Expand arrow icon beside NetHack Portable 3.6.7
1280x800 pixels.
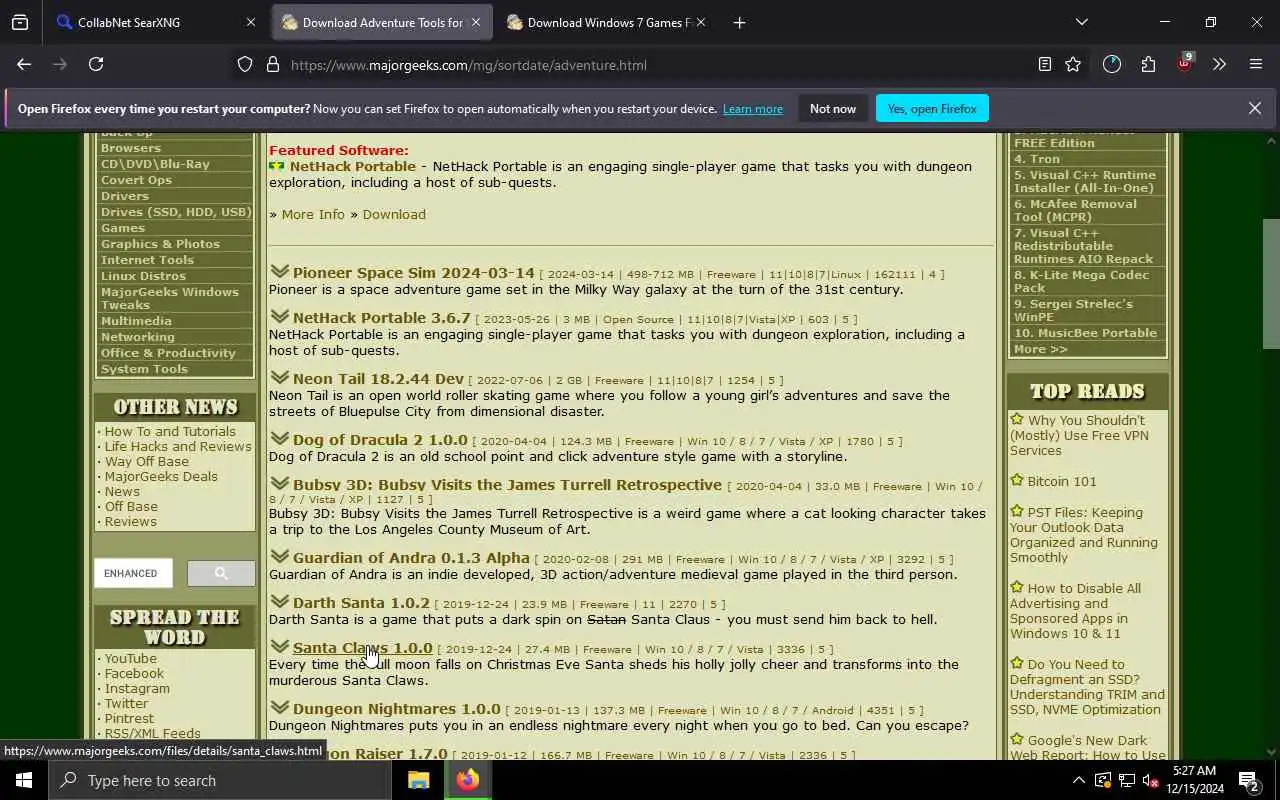click(x=279, y=316)
